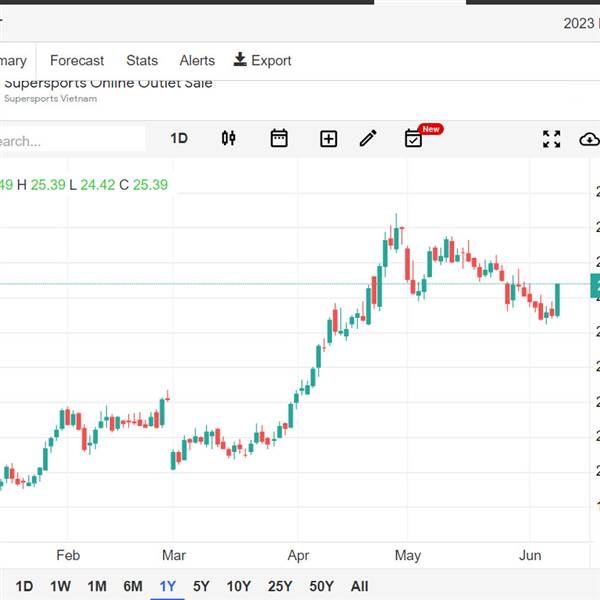Click the Low value 24.42 readout
600x600 pixels.
(98, 185)
